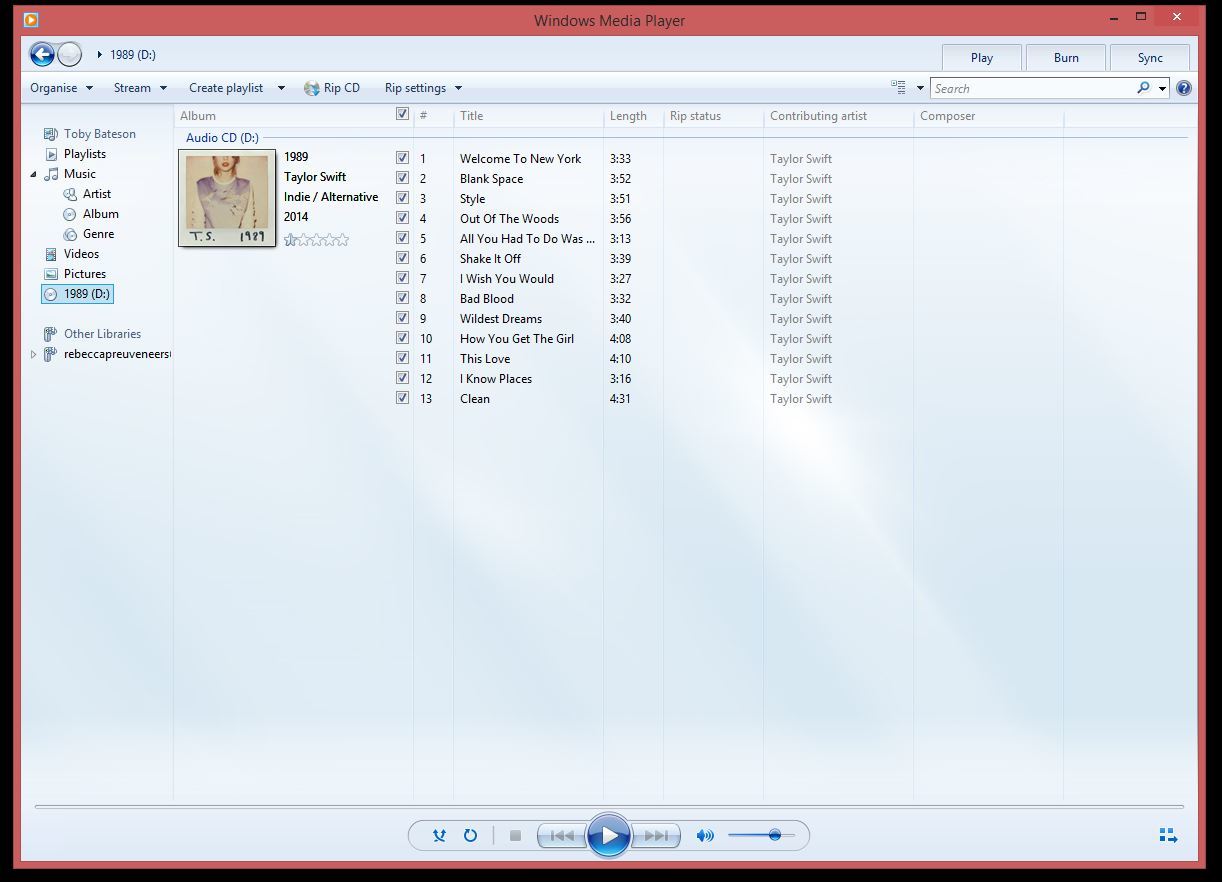Uncheck Blank Space track checkbox
Screen dimensions: 1222x882
[402, 178]
